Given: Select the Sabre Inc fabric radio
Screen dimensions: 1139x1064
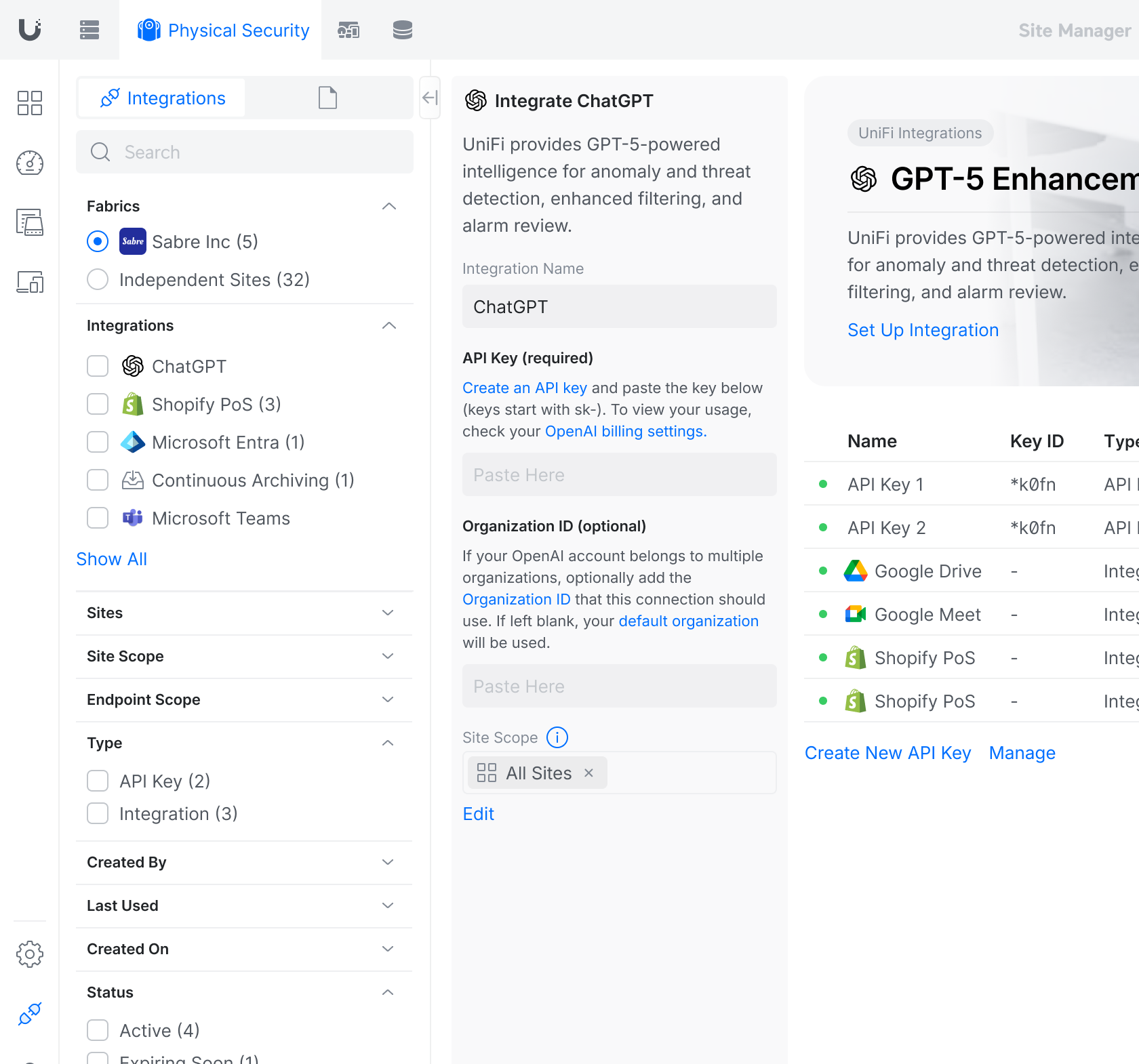Looking at the screenshot, I should point(98,241).
